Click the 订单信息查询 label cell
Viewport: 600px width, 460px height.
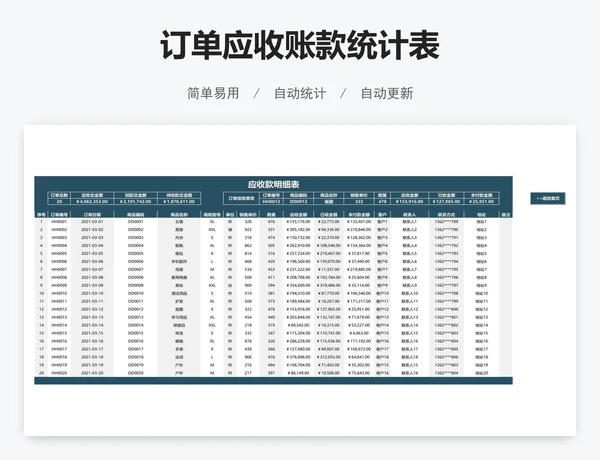(241, 198)
